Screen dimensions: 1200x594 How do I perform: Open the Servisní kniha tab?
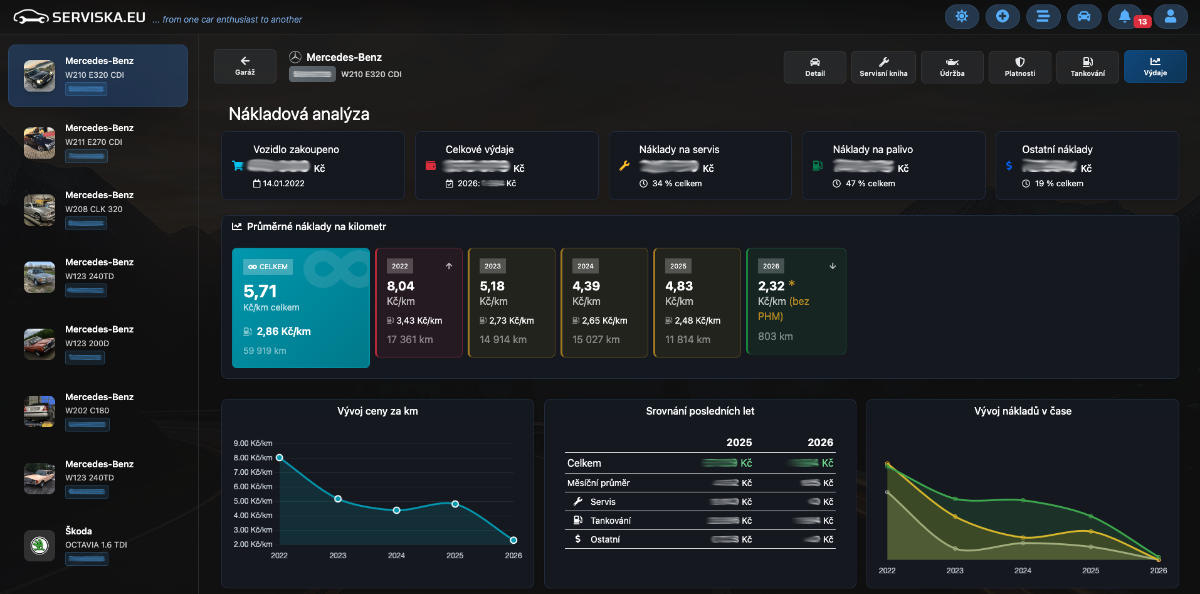(883, 66)
